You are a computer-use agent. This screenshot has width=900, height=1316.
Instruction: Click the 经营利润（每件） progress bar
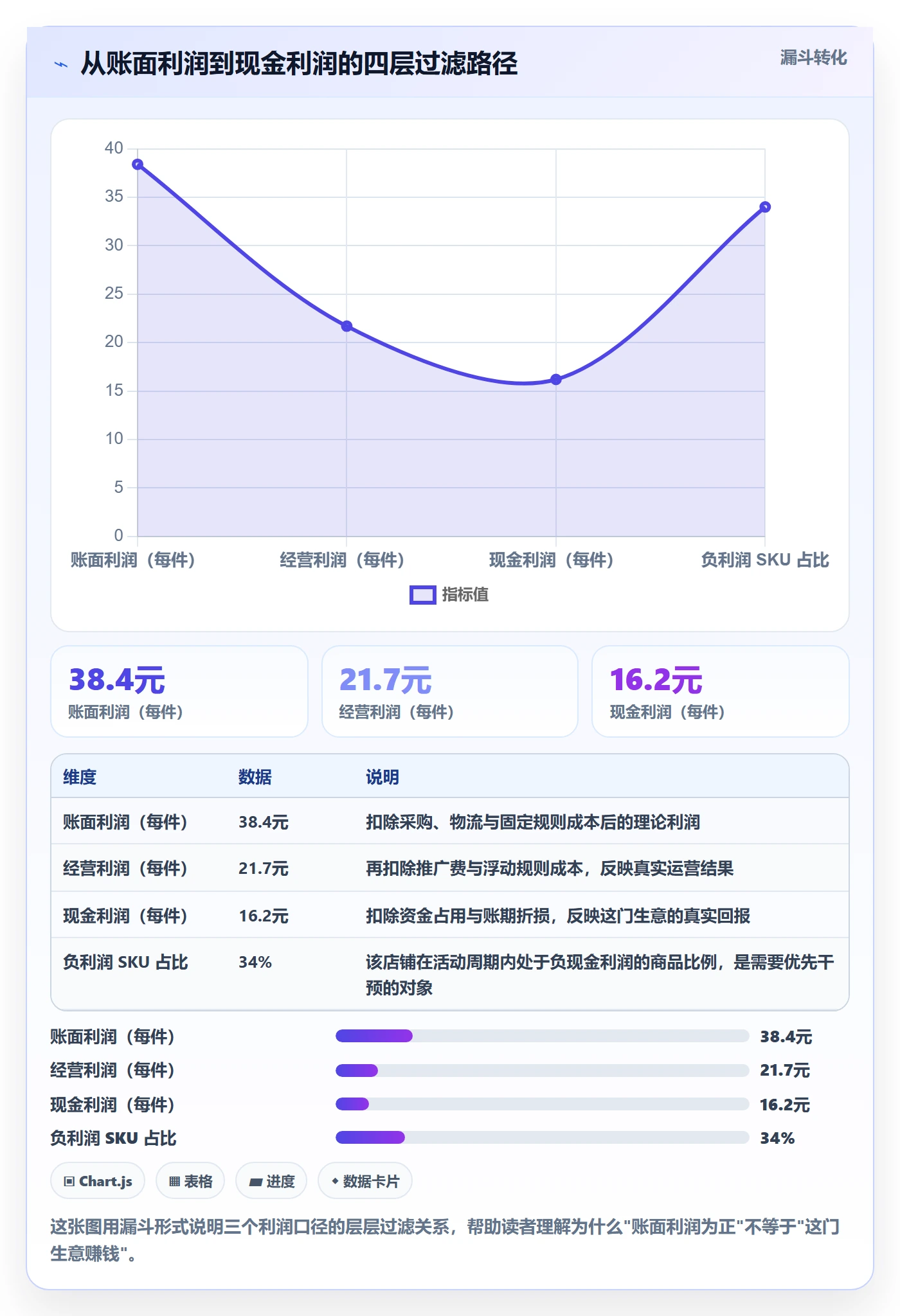[543, 1071]
